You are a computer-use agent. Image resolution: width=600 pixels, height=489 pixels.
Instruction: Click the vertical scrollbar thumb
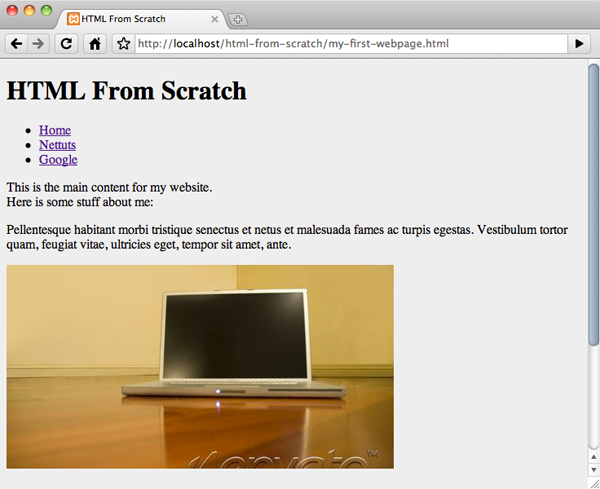(x=593, y=206)
